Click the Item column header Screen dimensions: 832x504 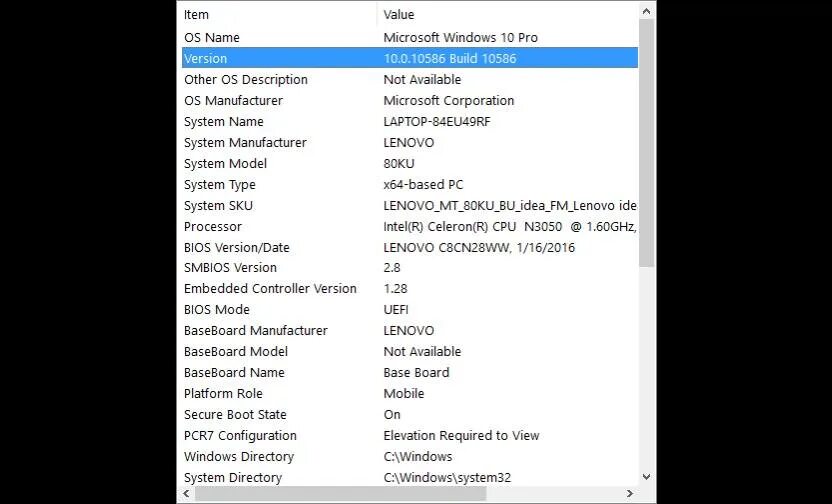pos(279,15)
